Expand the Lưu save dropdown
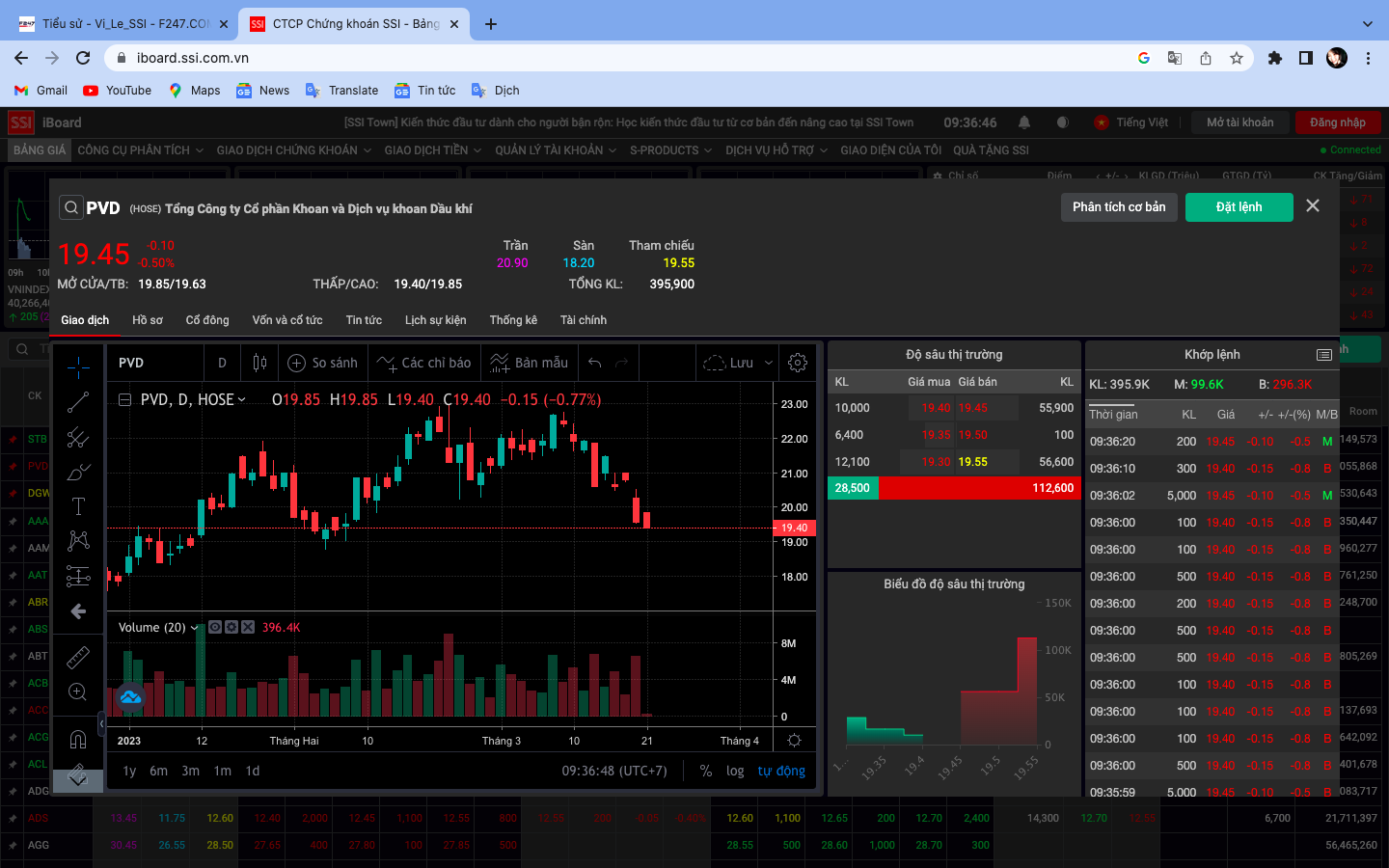Screen dimensions: 1389x868 click(x=768, y=363)
